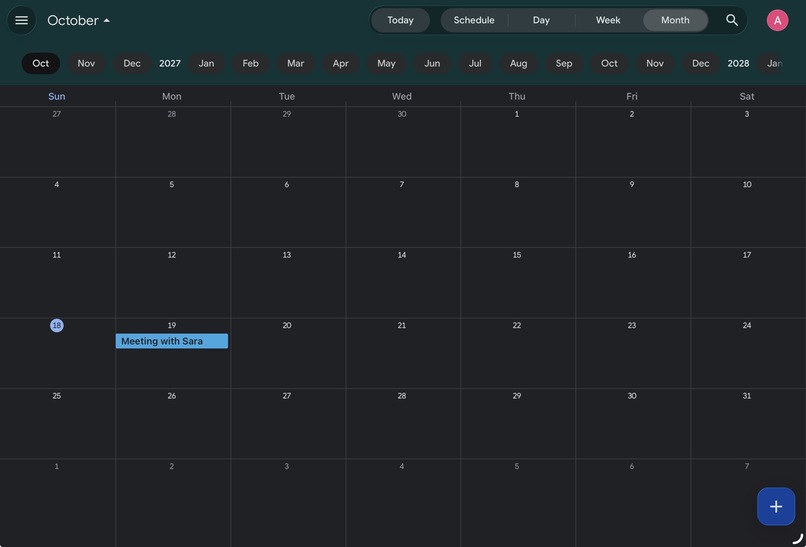Screen dimensions: 806x547
Task: Open the search magnifier icon
Action: (x=731, y=20)
